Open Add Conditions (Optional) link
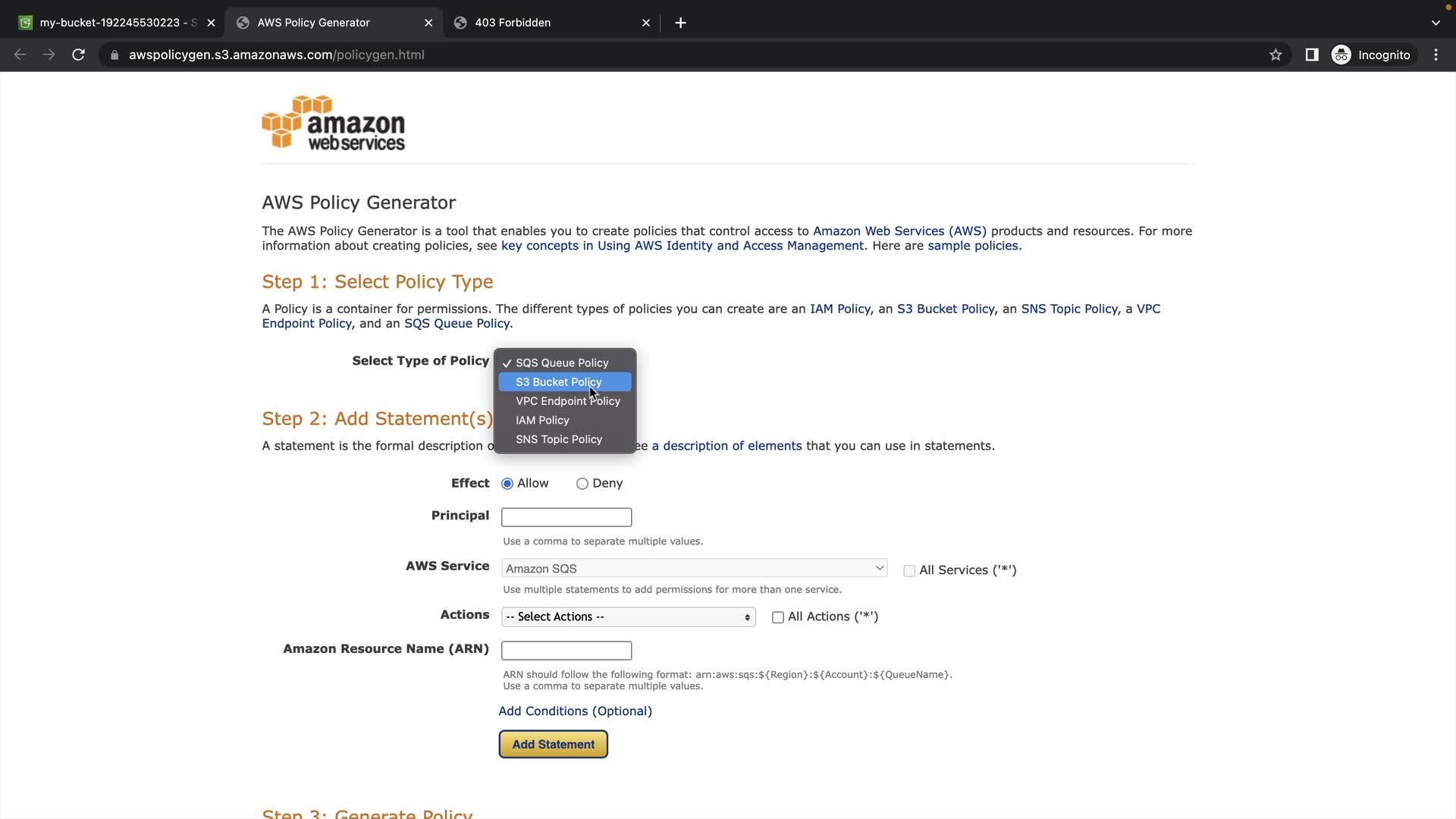 click(x=575, y=711)
